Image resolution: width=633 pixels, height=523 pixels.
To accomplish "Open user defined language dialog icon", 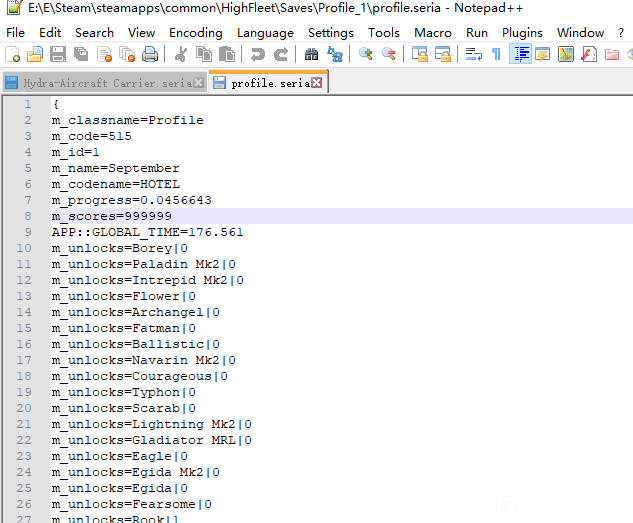I will [x=543, y=54].
